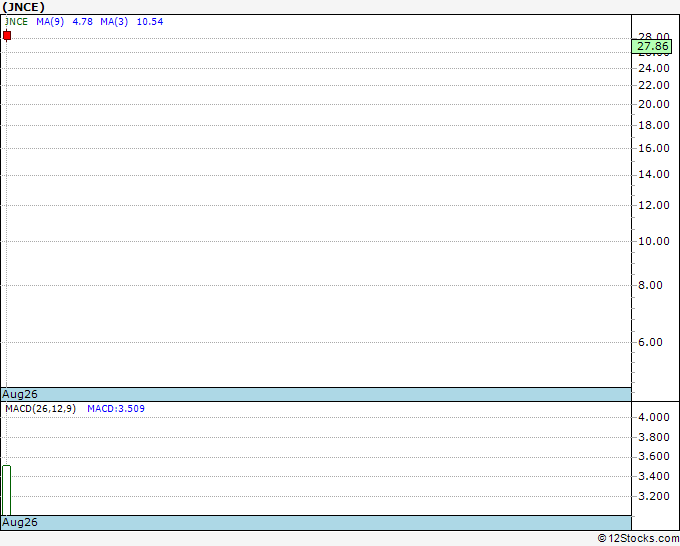Click the 12.00 price axis label
Viewport: 680px width, 546px height.
(x=654, y=205)
